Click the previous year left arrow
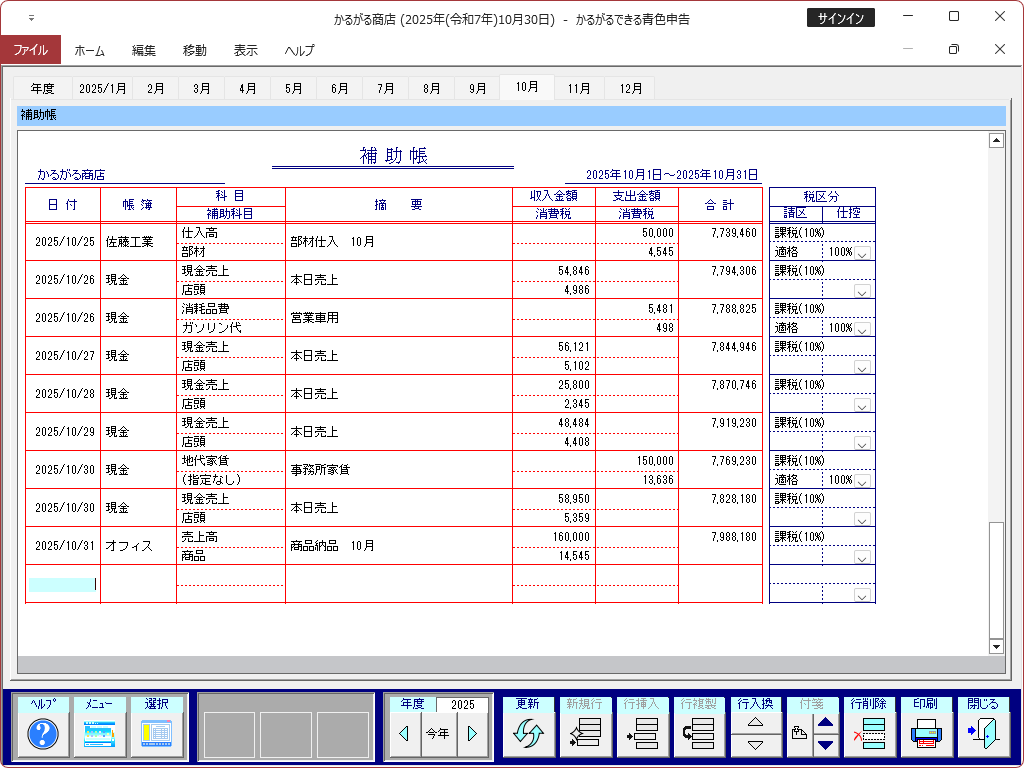The height and width of the screenshot is (768, 1024). click(x=404, y=734)
